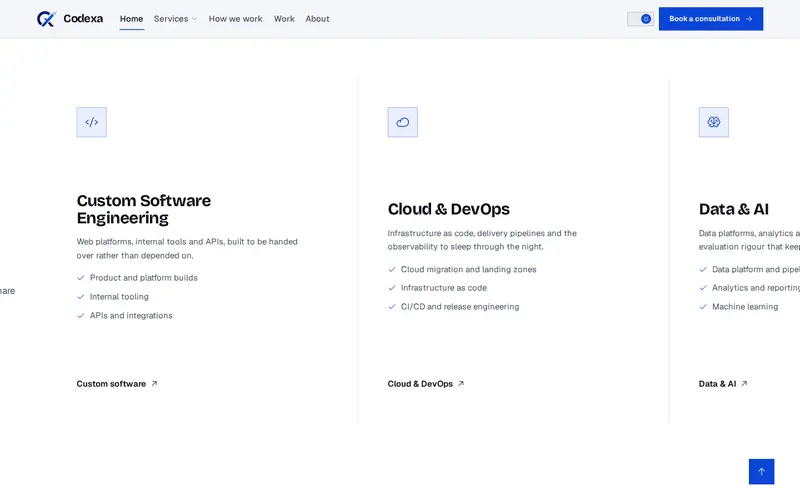Image resolution: width=800 pixels, height=500 pixels.
Task: Click the checkmark next to CI/CD and release engineering
Action: click(392, 307)
